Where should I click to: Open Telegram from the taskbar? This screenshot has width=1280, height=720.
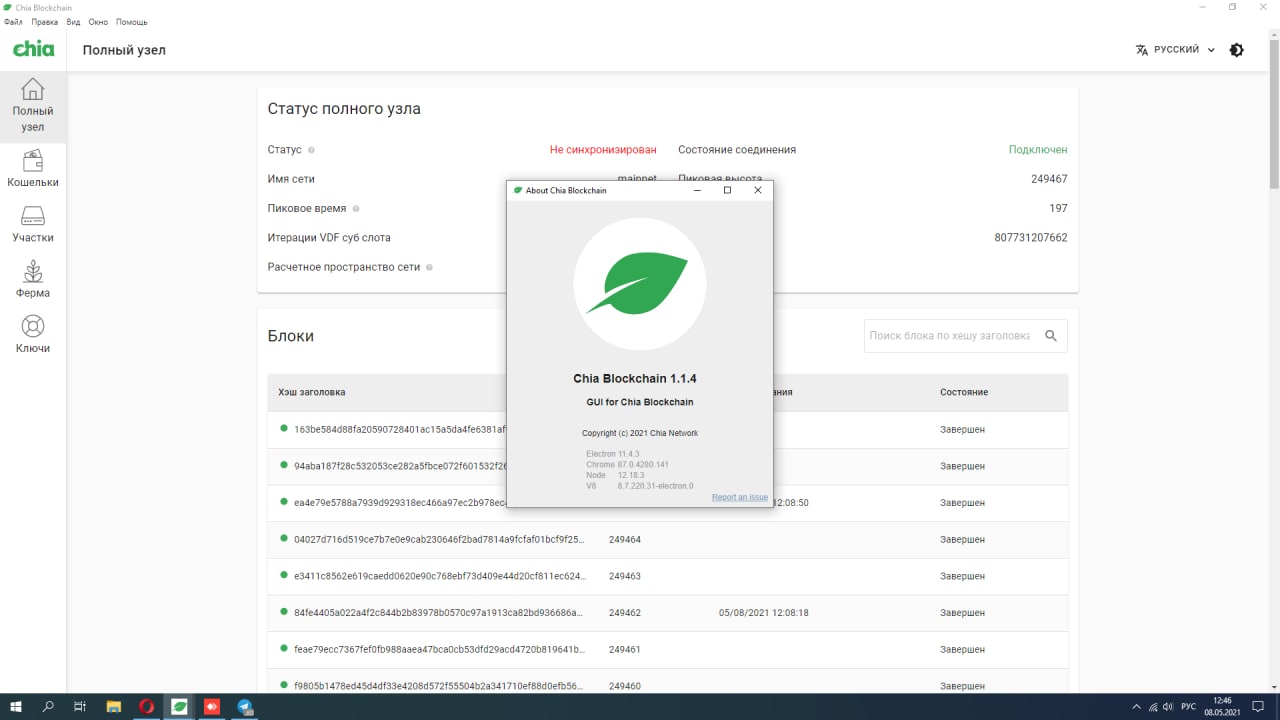pyautogui.click(x=245, y=707)
